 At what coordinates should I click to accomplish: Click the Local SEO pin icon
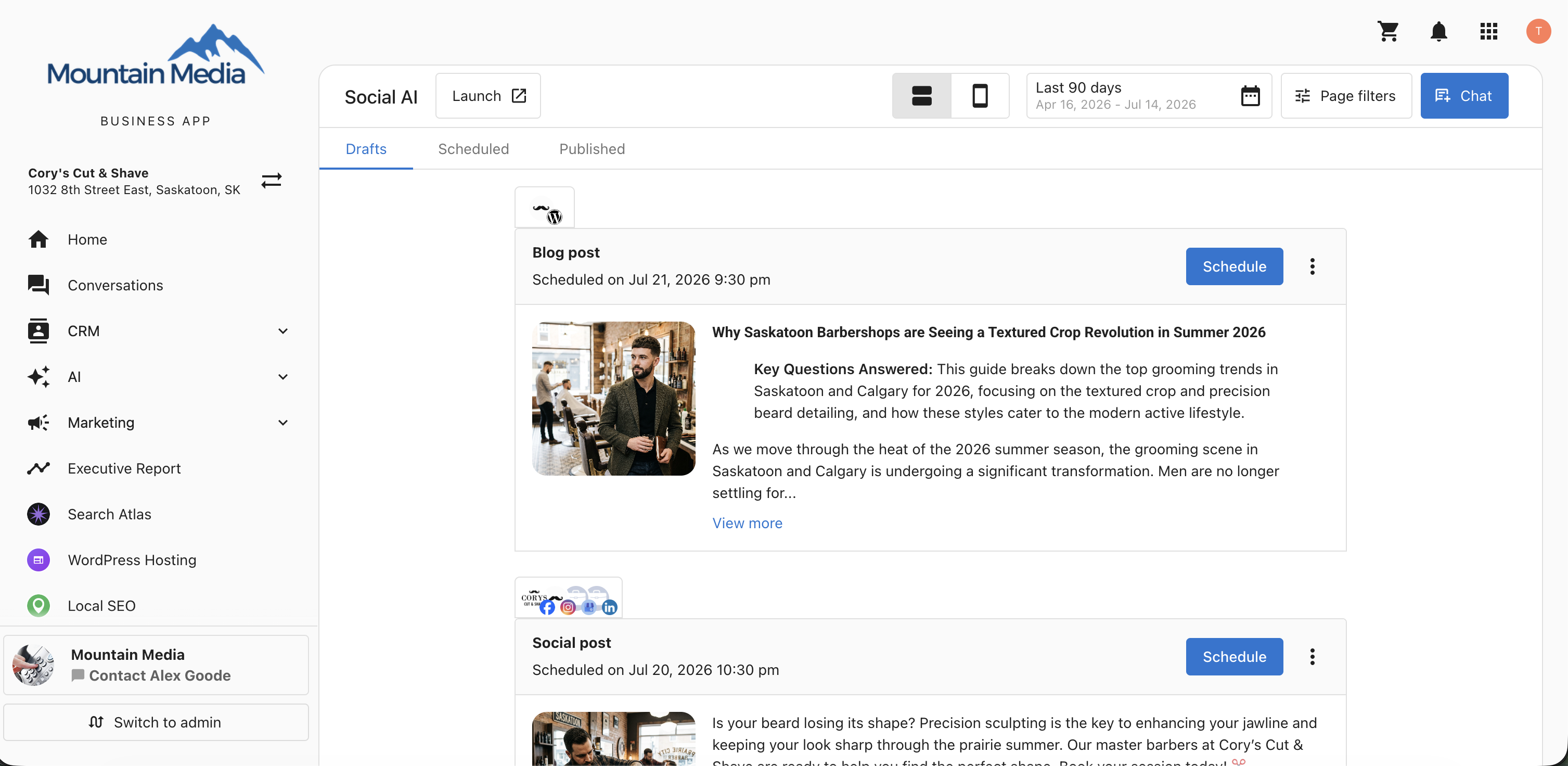tap(38, 605)
